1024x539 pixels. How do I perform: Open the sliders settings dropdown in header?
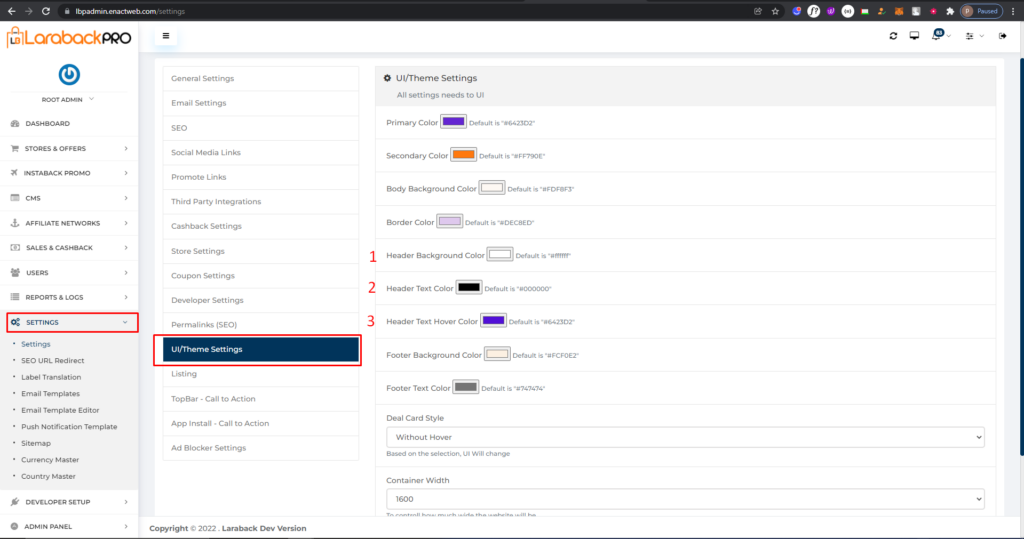click(969, 36)
